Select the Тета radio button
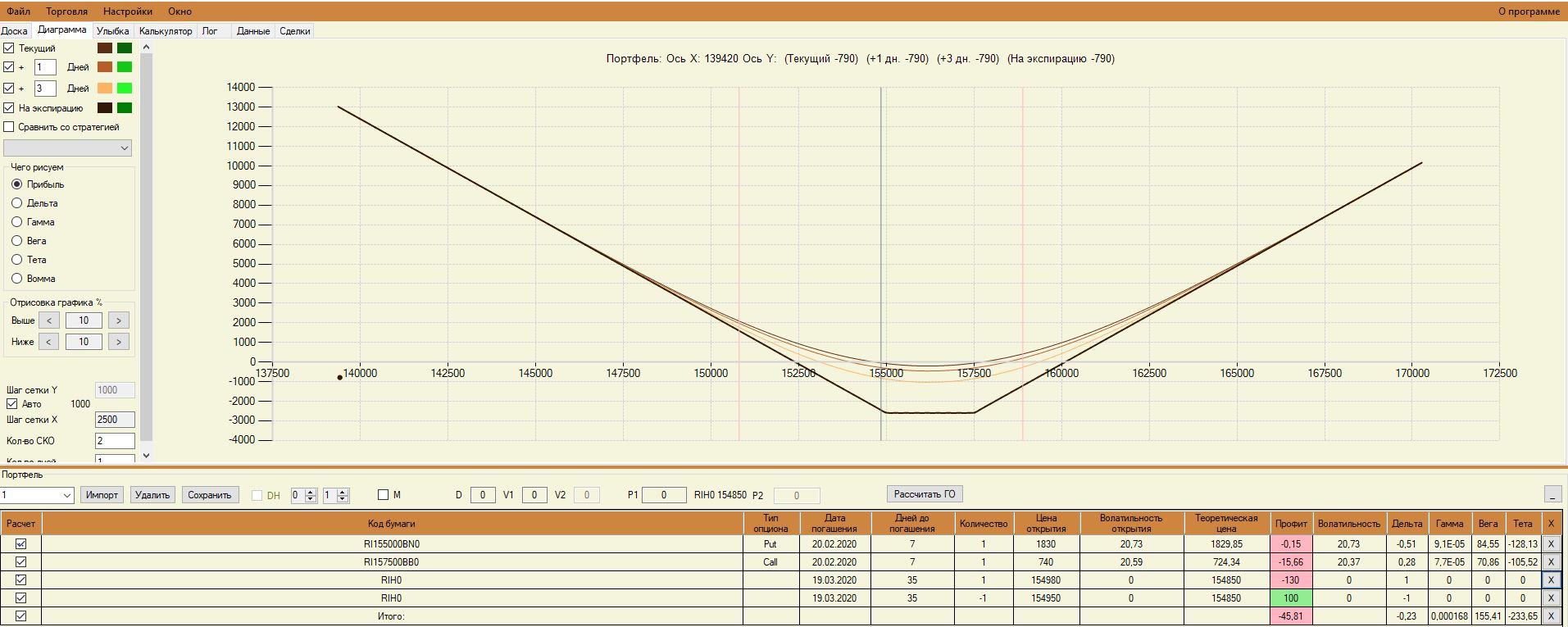The width and height of the screenshot is (1568, 627). point(17,260)
